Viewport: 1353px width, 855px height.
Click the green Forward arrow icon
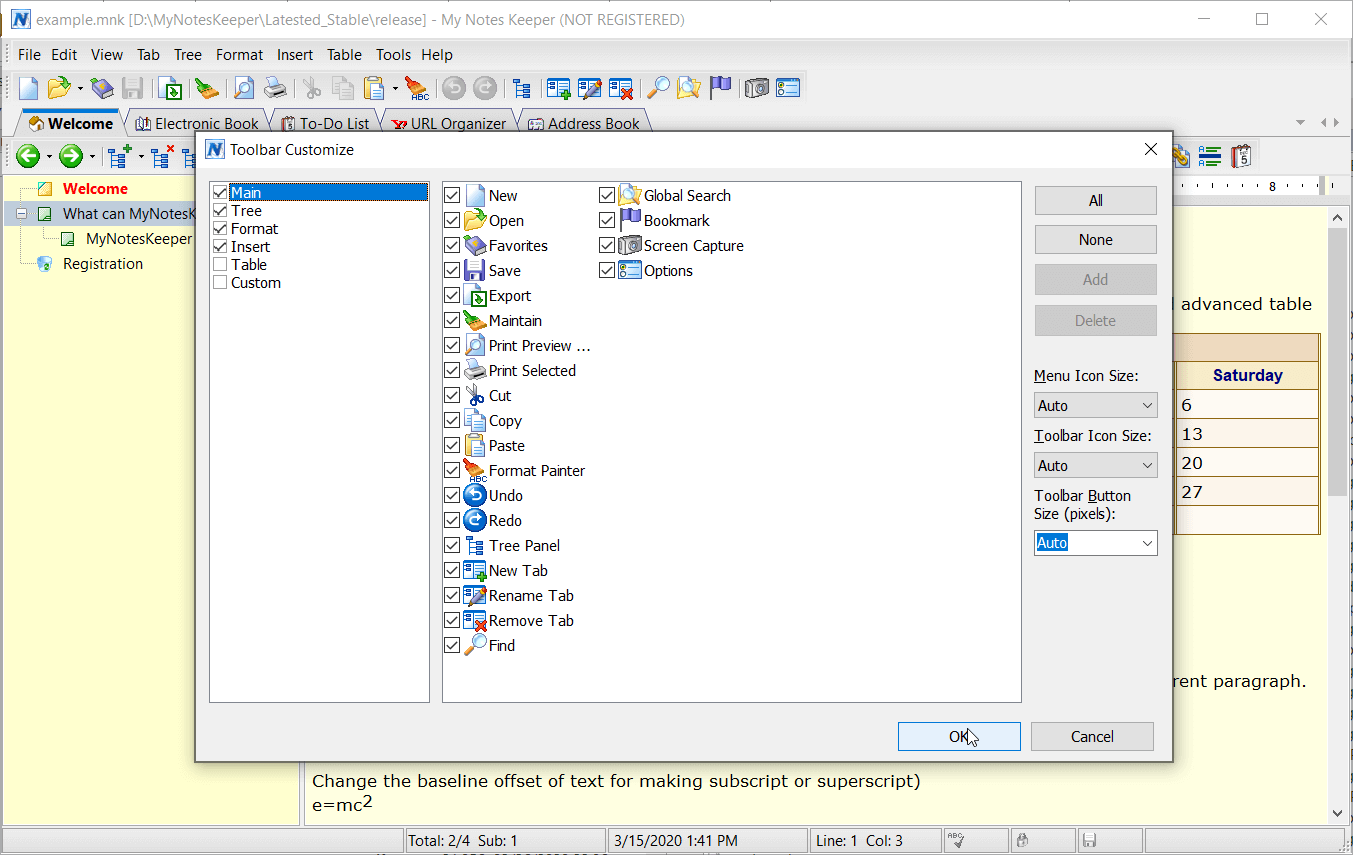[70, 156]
